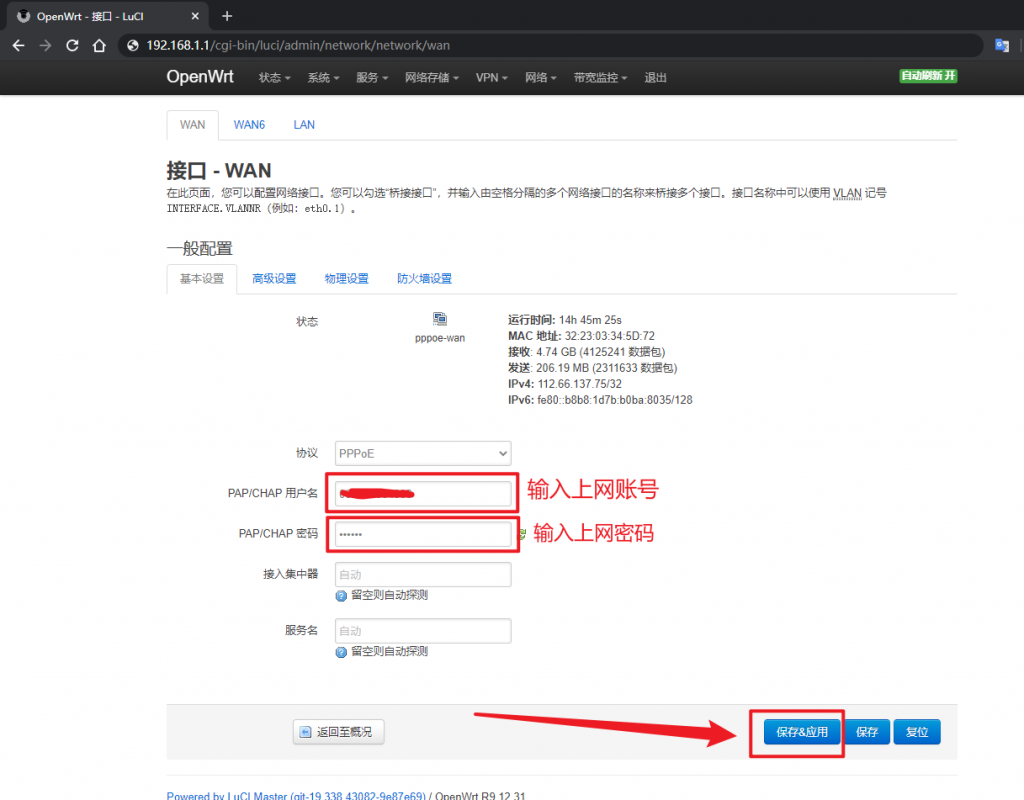1024x800 pixels.
Task: Open the 防火墙设置 tab
Action: coord(424,279)
